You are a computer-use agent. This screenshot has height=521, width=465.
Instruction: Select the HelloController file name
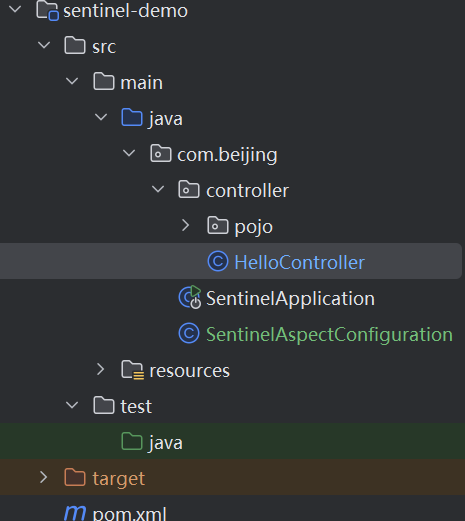(299, 262)
